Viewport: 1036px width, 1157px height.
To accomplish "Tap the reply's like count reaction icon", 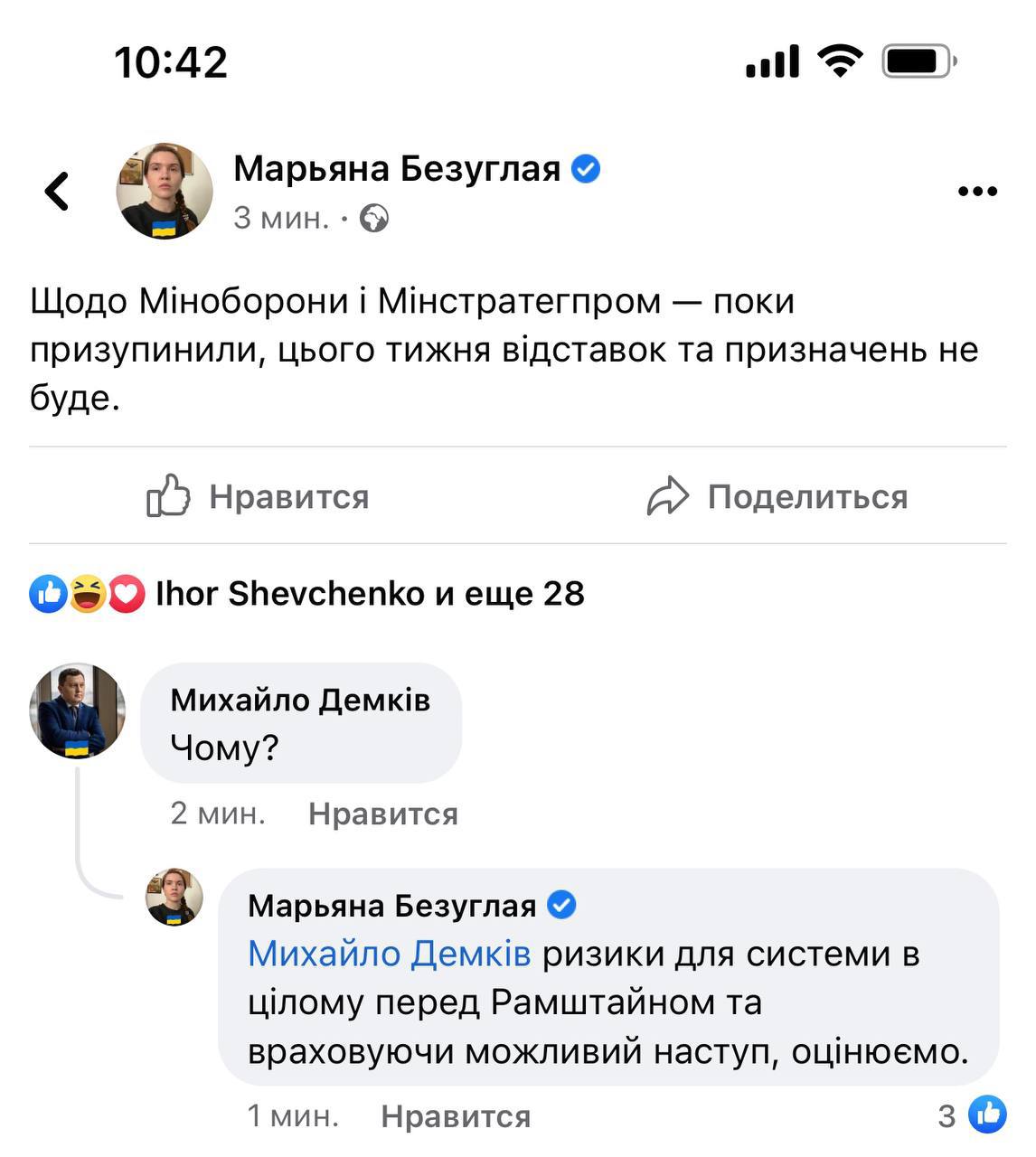I will [987, 1115].
